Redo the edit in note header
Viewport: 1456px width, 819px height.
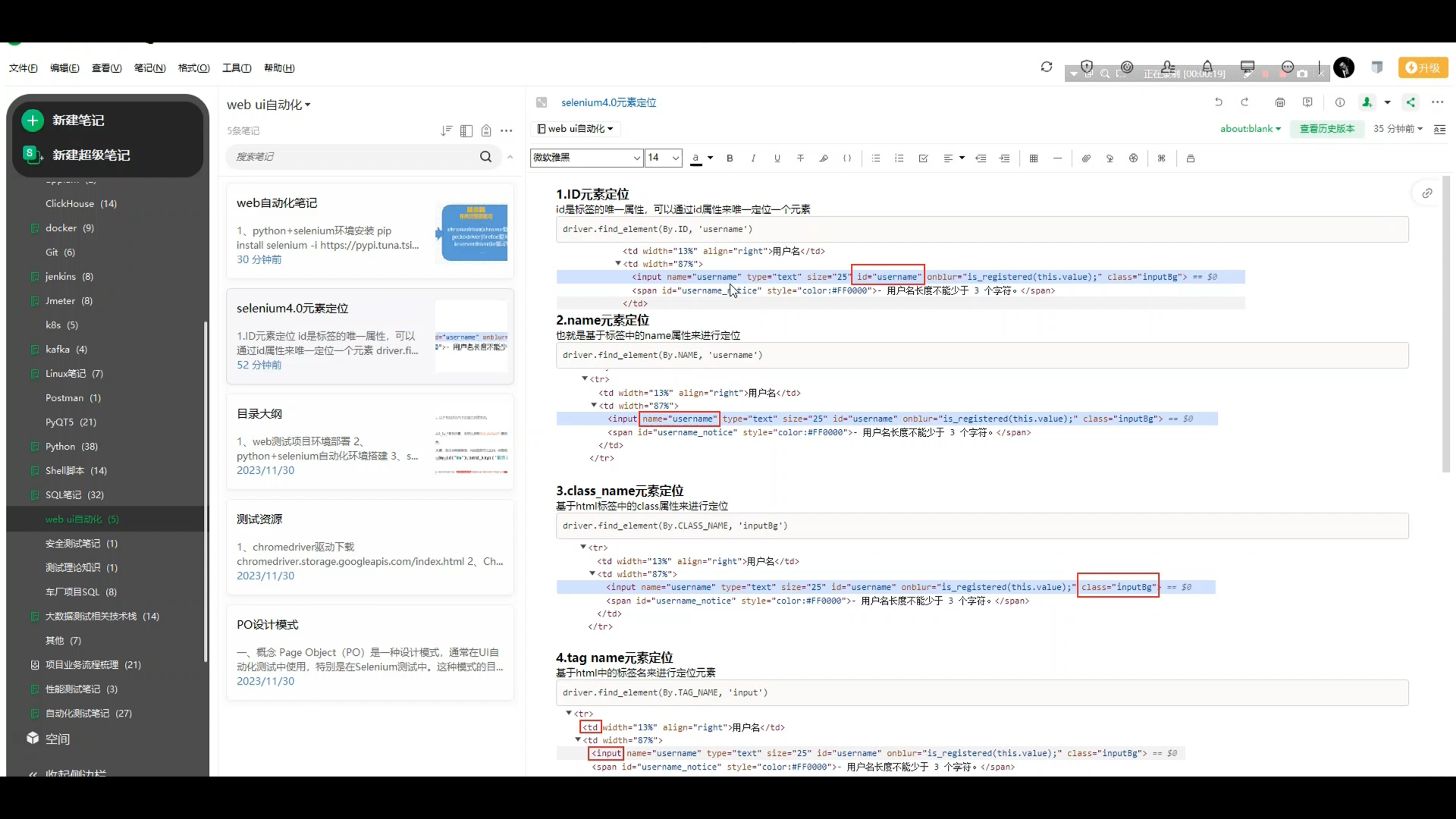[1244, 102]
